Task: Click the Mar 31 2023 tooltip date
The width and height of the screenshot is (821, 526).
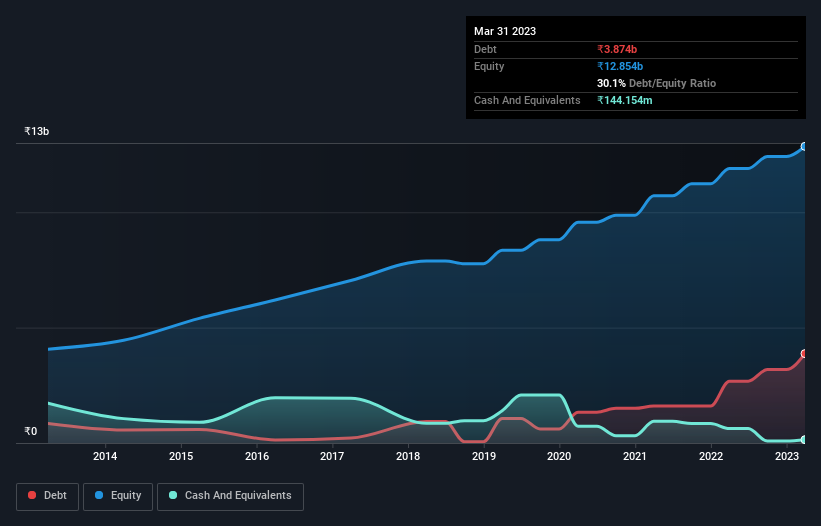Action: click(505, 31)
